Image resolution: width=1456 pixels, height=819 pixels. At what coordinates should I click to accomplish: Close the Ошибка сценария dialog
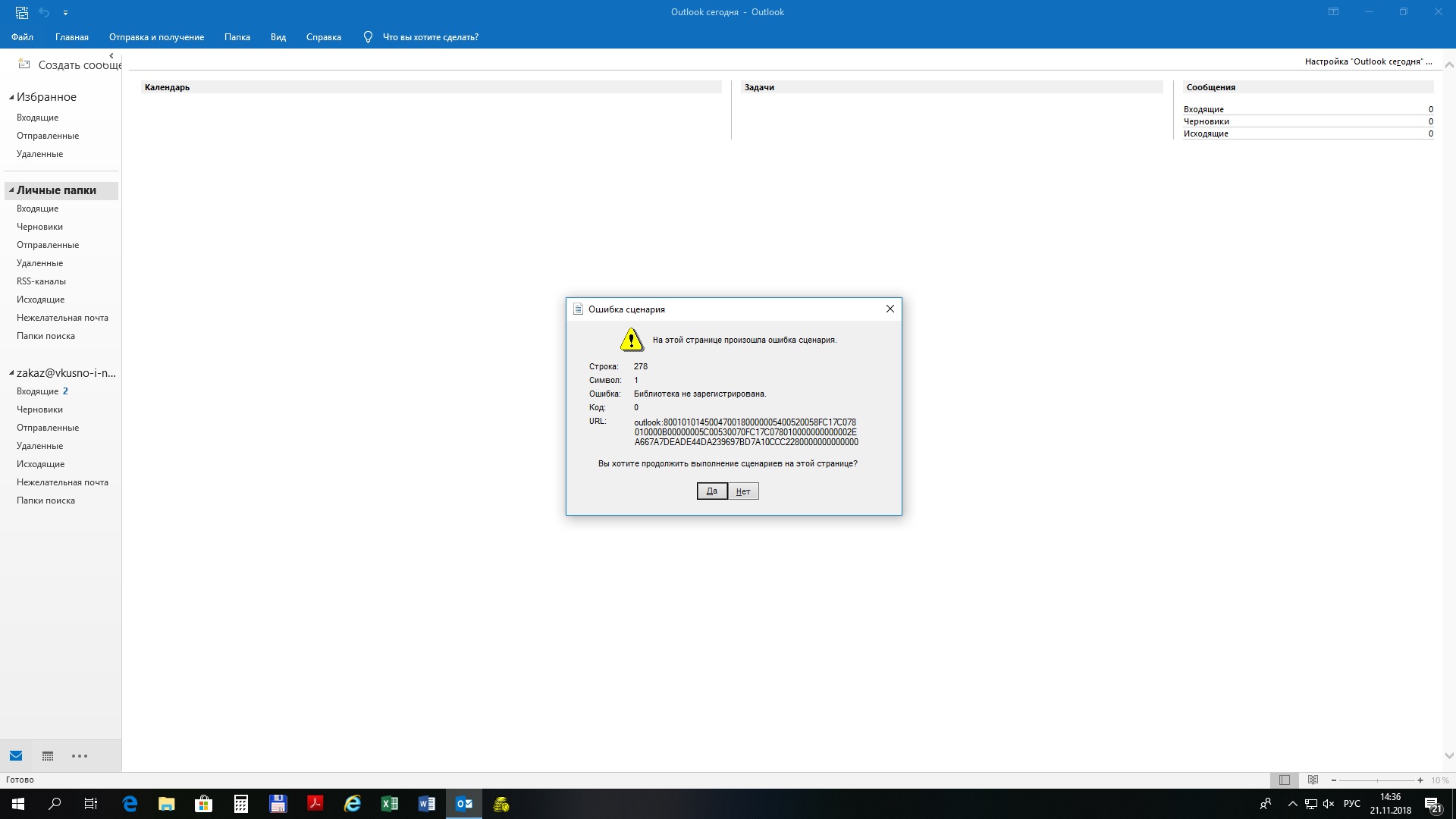(x=890, y=309)
